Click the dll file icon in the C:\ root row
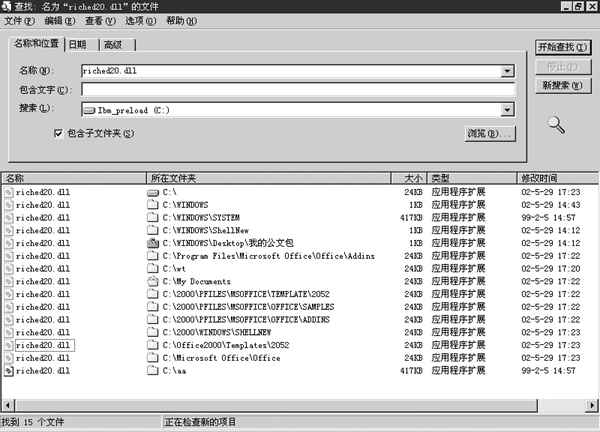600x432 pixels. click(8, 192)
